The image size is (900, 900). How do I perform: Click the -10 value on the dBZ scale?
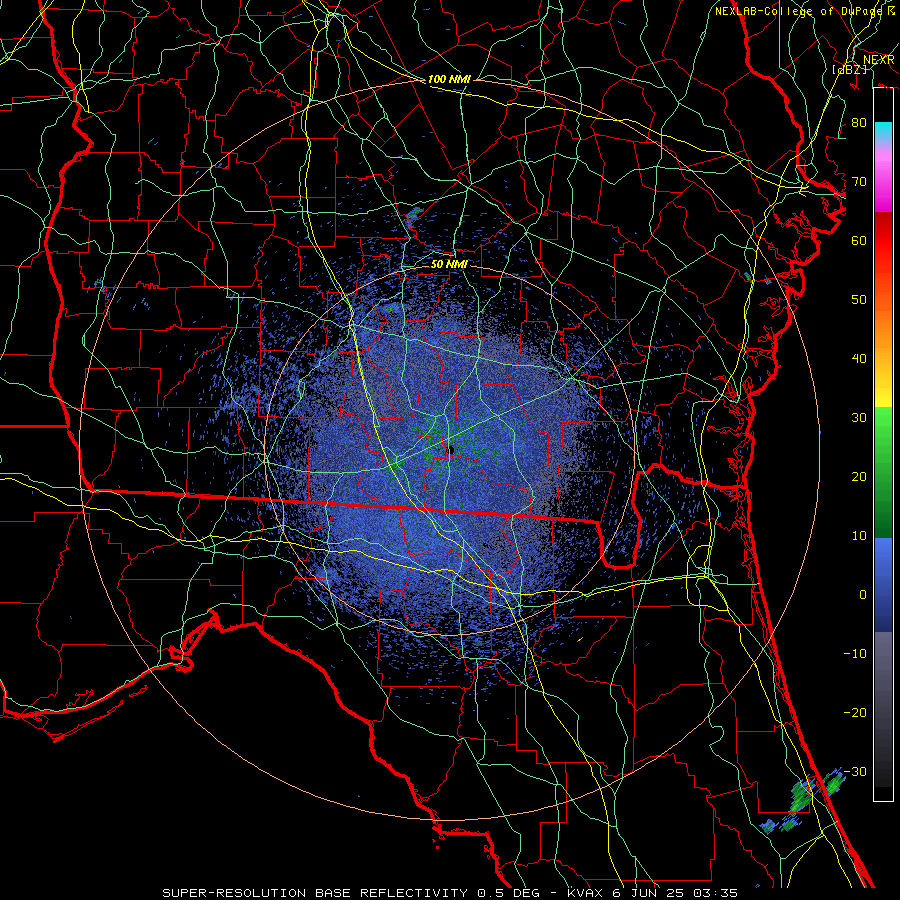click(x=855, y=654)
